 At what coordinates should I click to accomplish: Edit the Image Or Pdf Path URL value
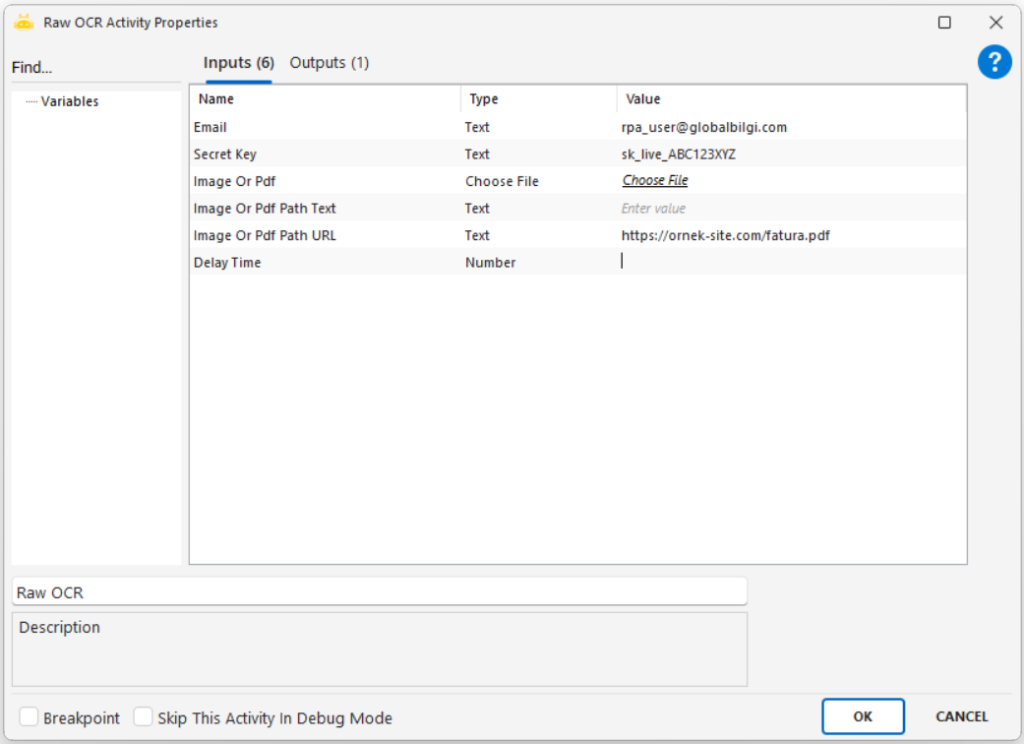click(x=790, y=235)
